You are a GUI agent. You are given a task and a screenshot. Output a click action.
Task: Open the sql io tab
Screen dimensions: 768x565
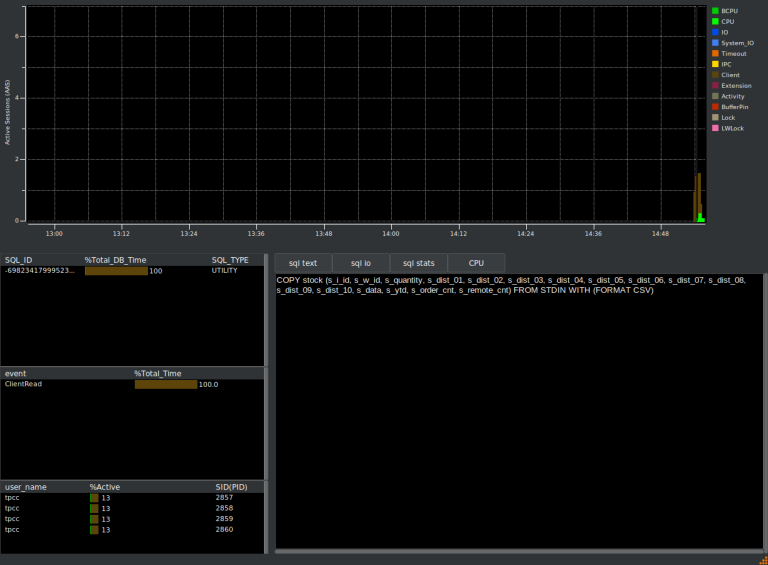pos(361,262)
